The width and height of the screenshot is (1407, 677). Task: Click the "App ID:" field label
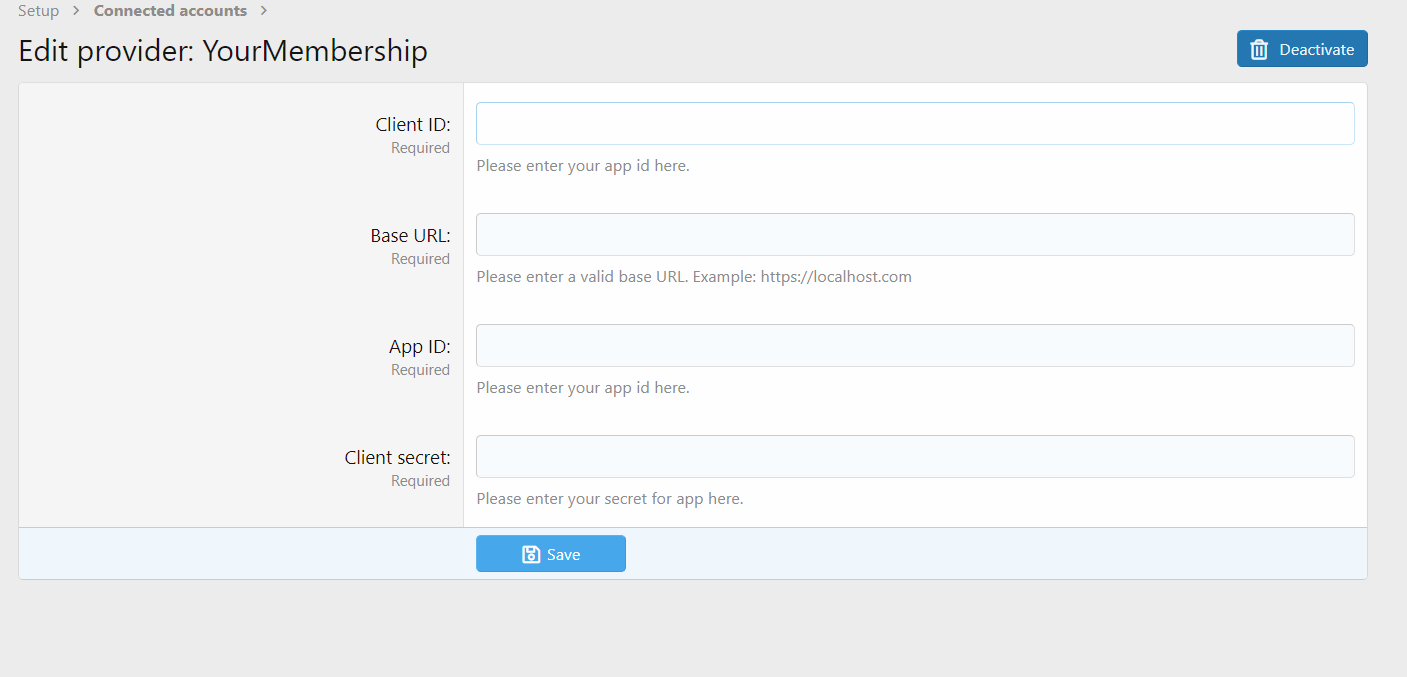[419, 347]
